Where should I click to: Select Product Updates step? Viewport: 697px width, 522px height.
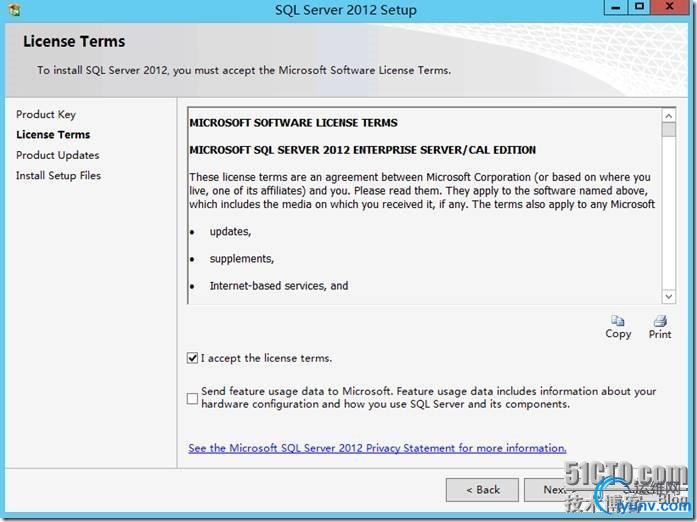[58, 155]
